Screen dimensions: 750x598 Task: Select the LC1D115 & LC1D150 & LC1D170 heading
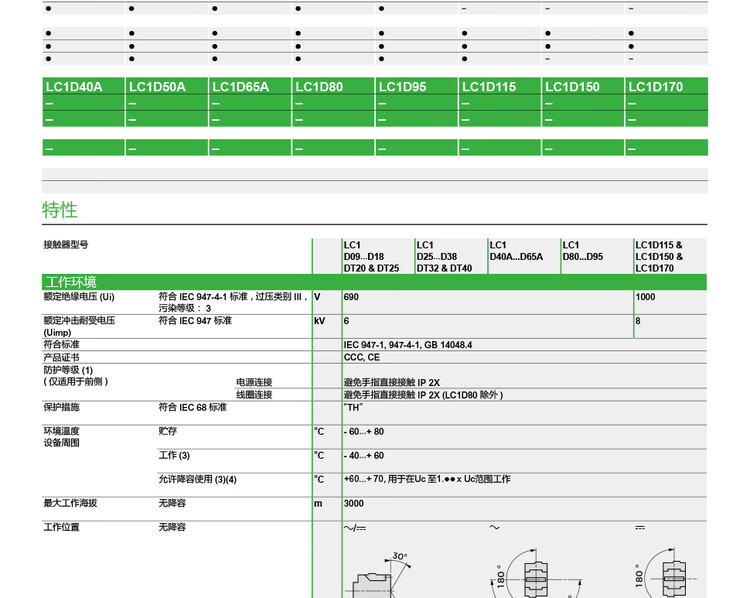click(x=659, y=256)
